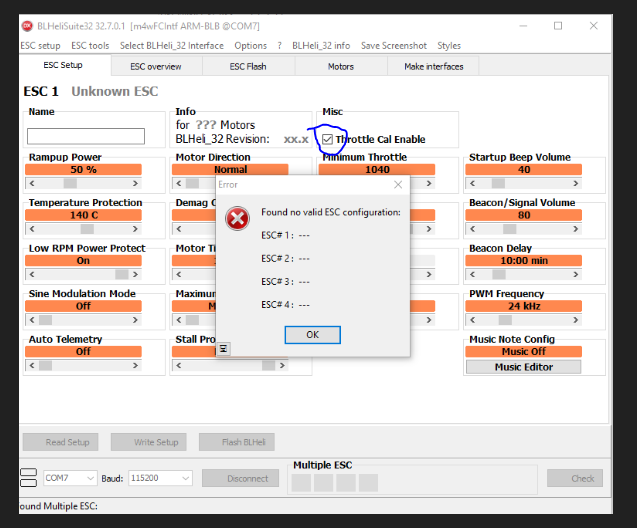This screenshot has width=637, height=528.
Task: Click the ESC Name input field
Action: coord(86,136)
